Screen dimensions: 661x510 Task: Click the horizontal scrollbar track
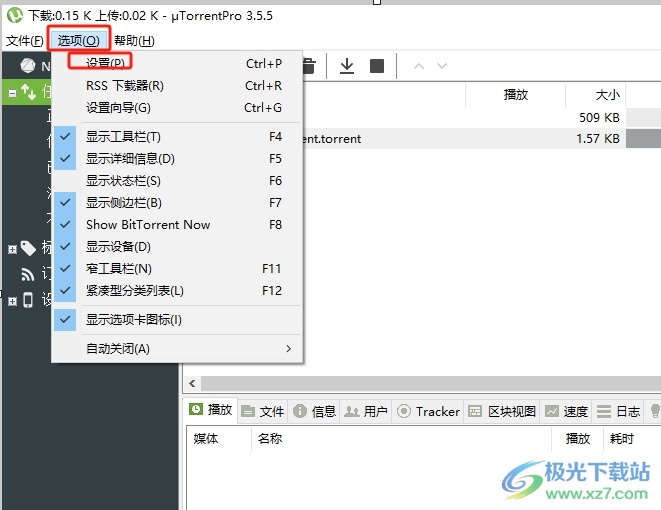pos(431,383)
